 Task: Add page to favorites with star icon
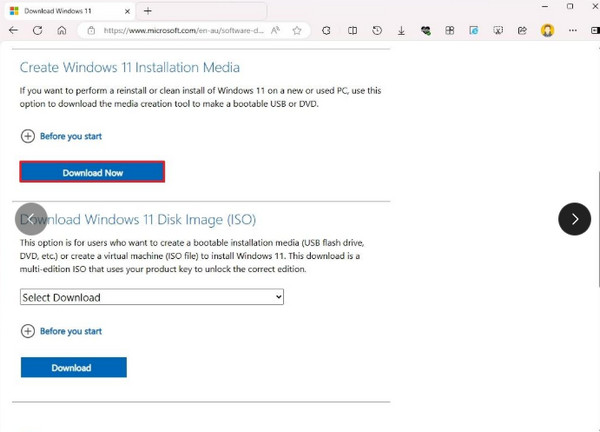[x=297, y=30]
